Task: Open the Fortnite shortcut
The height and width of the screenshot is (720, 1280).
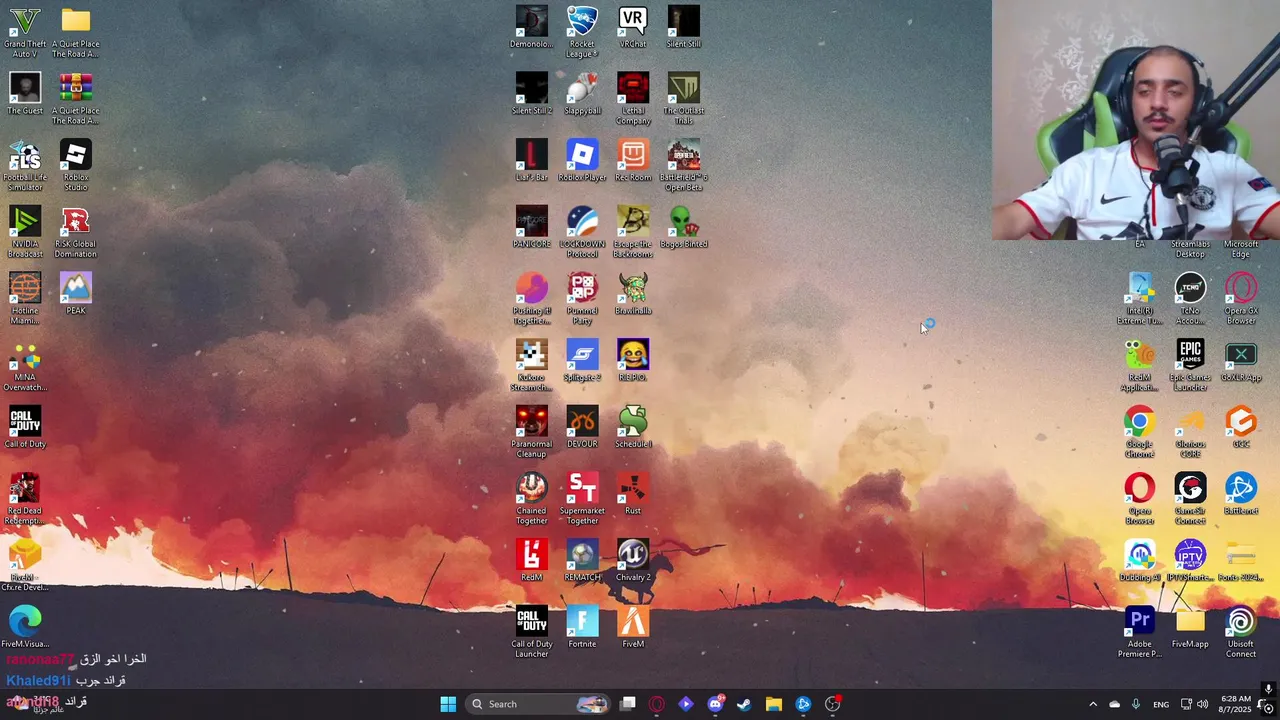Action: [x=582, y=627]
